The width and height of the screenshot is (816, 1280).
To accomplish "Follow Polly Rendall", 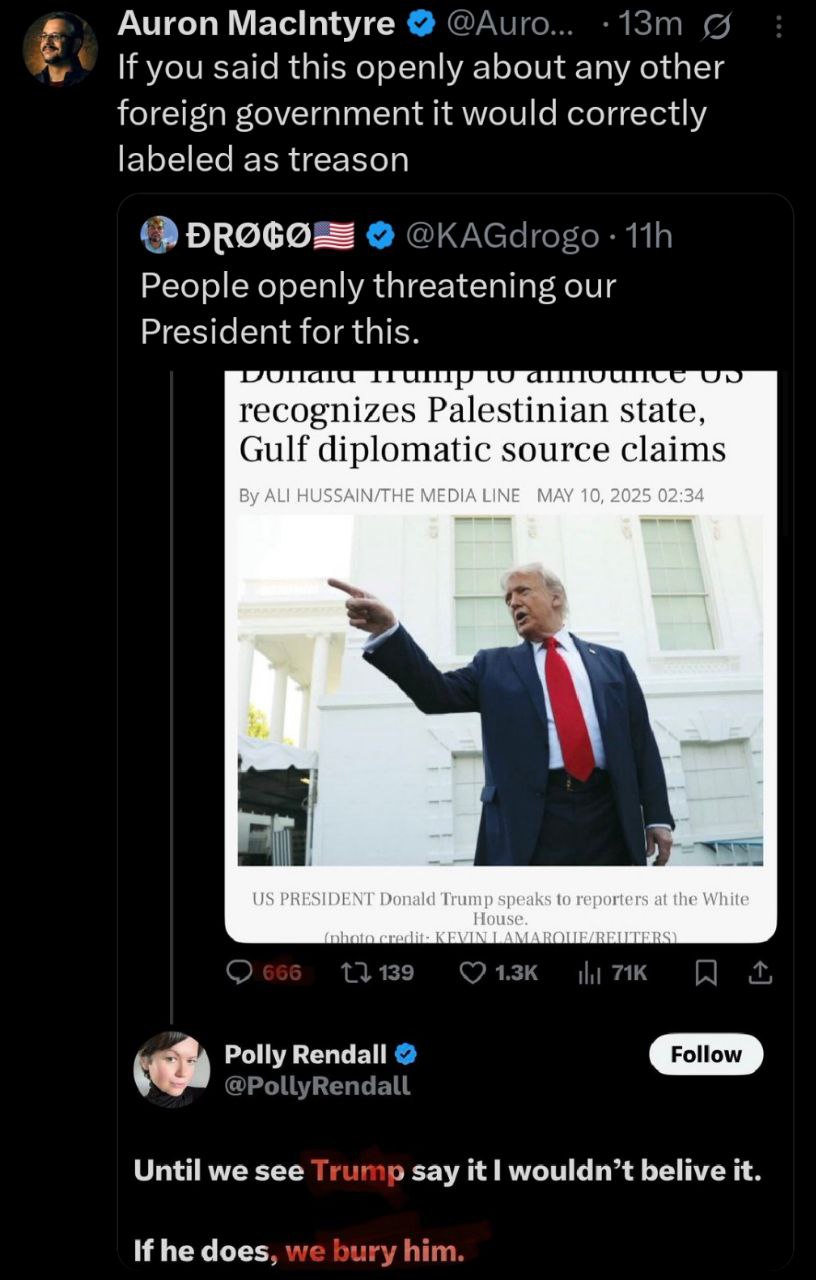I will click(x=706, y=1054).
